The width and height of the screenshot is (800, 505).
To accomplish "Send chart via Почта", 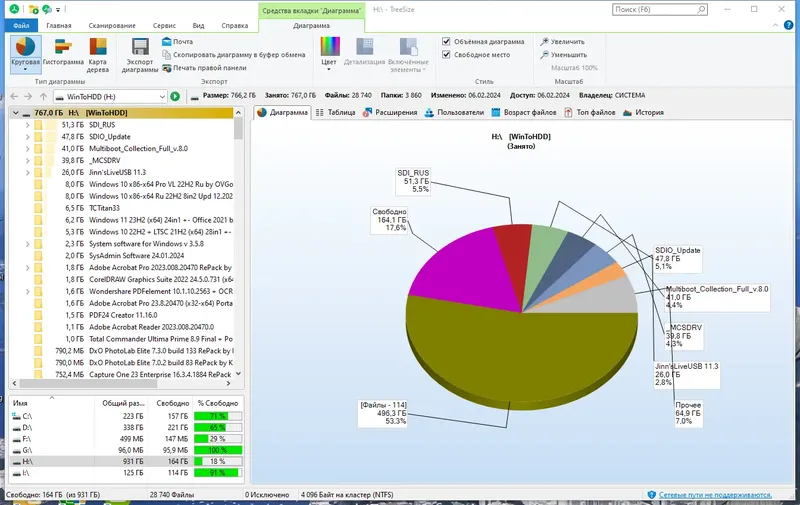I will pyautogui.click(x=177, y=41).
